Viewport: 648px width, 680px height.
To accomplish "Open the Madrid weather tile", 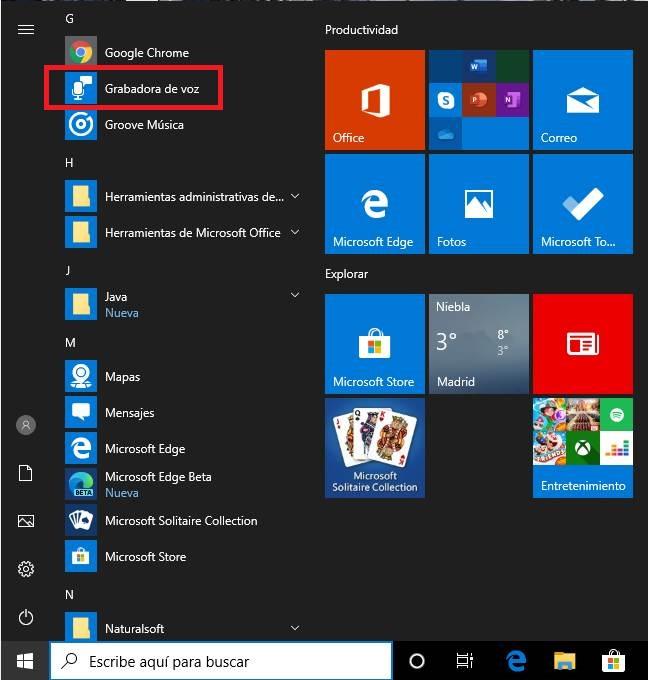I will click(x=479, y=344).
